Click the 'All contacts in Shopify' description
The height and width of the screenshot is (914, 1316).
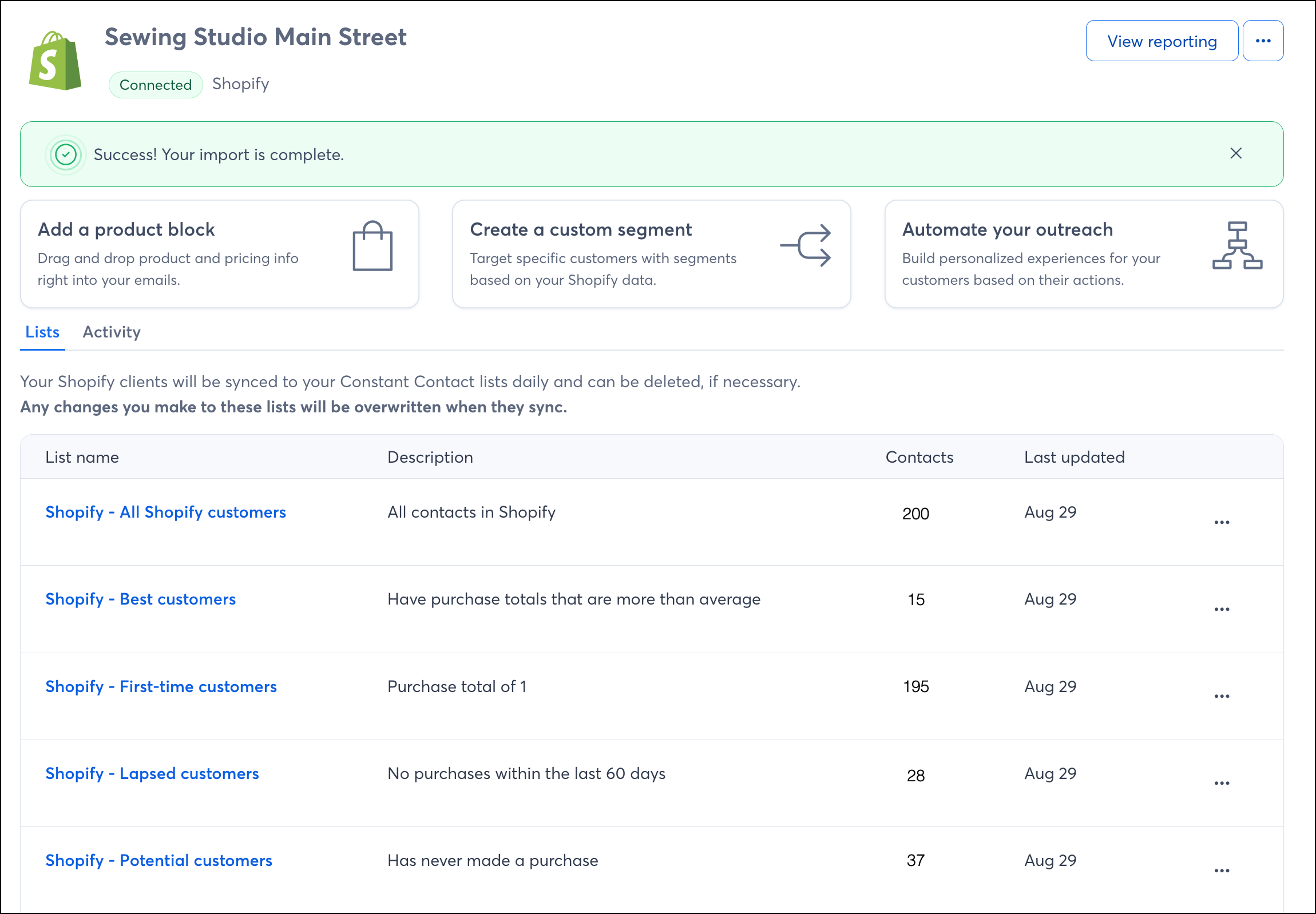[x=471, y=512]
